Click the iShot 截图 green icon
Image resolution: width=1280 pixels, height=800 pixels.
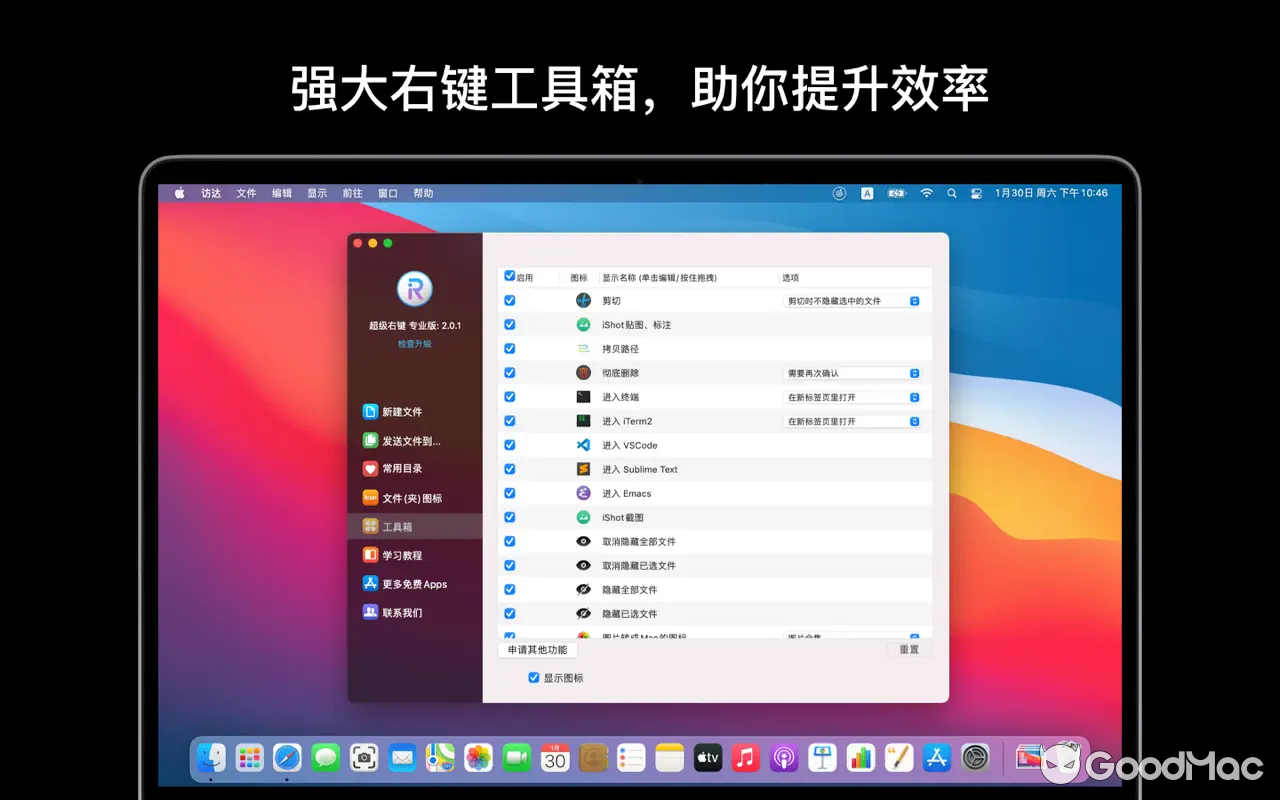click(x=584, y=517)
